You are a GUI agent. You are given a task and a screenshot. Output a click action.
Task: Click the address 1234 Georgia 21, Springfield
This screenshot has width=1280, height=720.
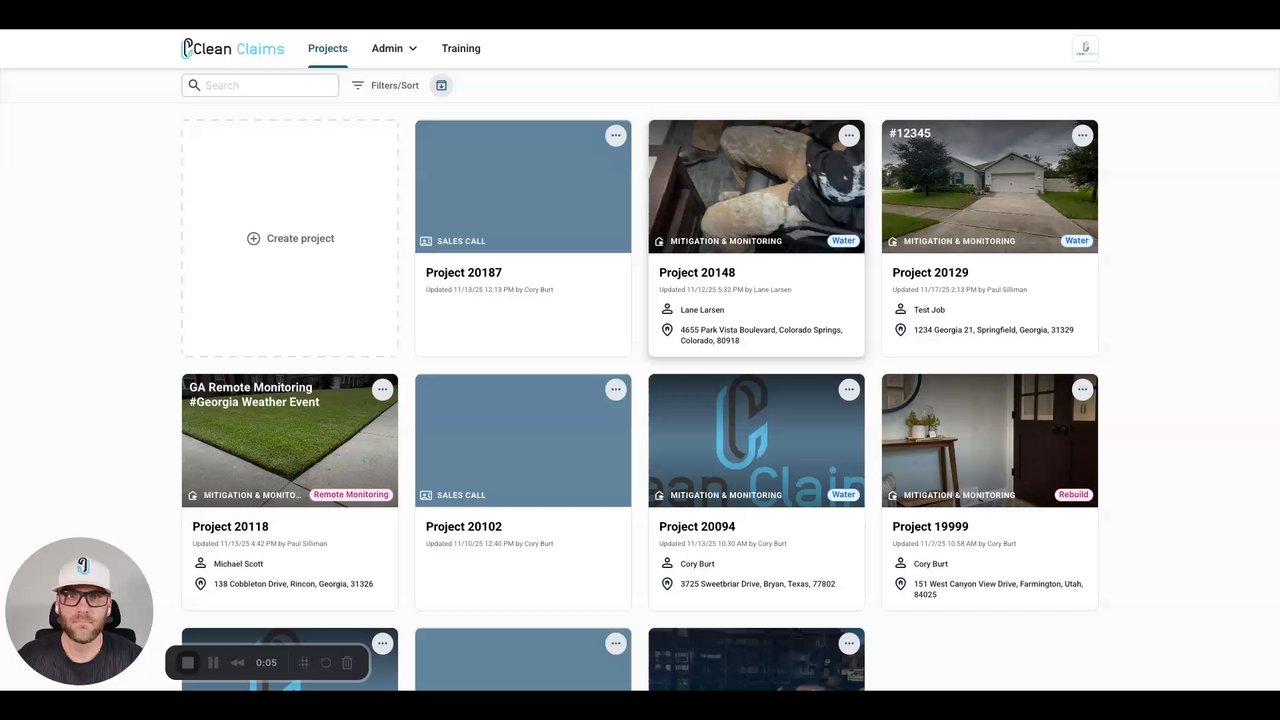[994, 330]
